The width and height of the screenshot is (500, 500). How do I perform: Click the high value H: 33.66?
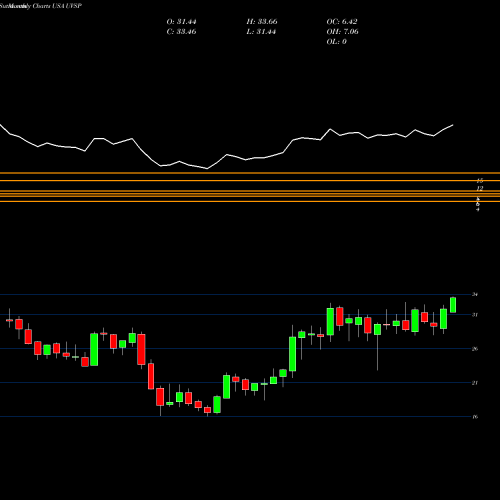click(262, 22)
